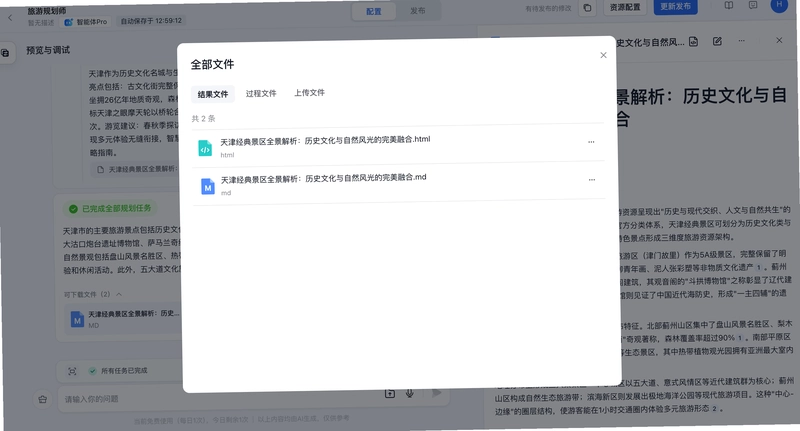Collapse the 可下载文件 (2) list
The image size is (800, 431).
pyautogui.click(x=119, y=294)
